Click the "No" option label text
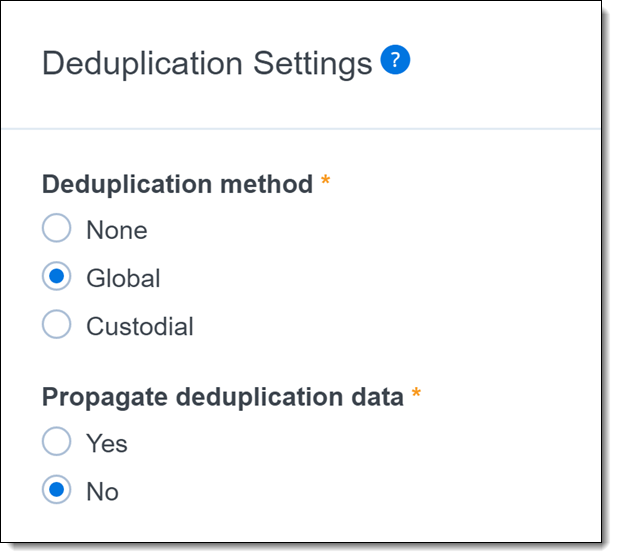This screenshot has height=558, width=617. [102, 492]
